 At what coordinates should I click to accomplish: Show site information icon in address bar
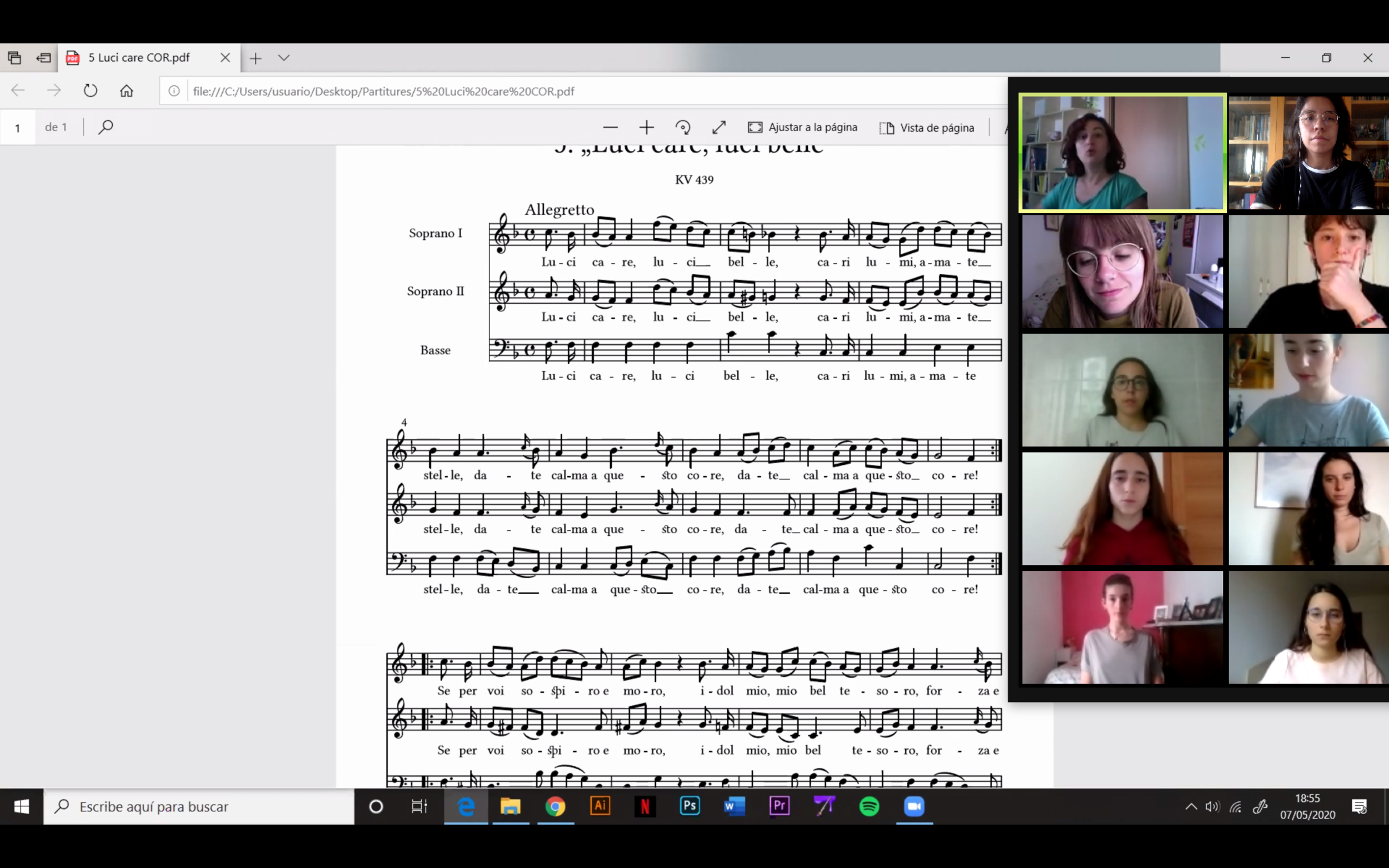(x=174, y=91)
